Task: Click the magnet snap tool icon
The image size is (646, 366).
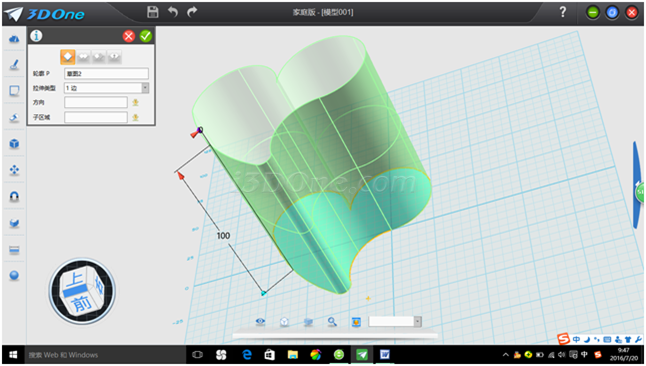Action: coord(14,197)
